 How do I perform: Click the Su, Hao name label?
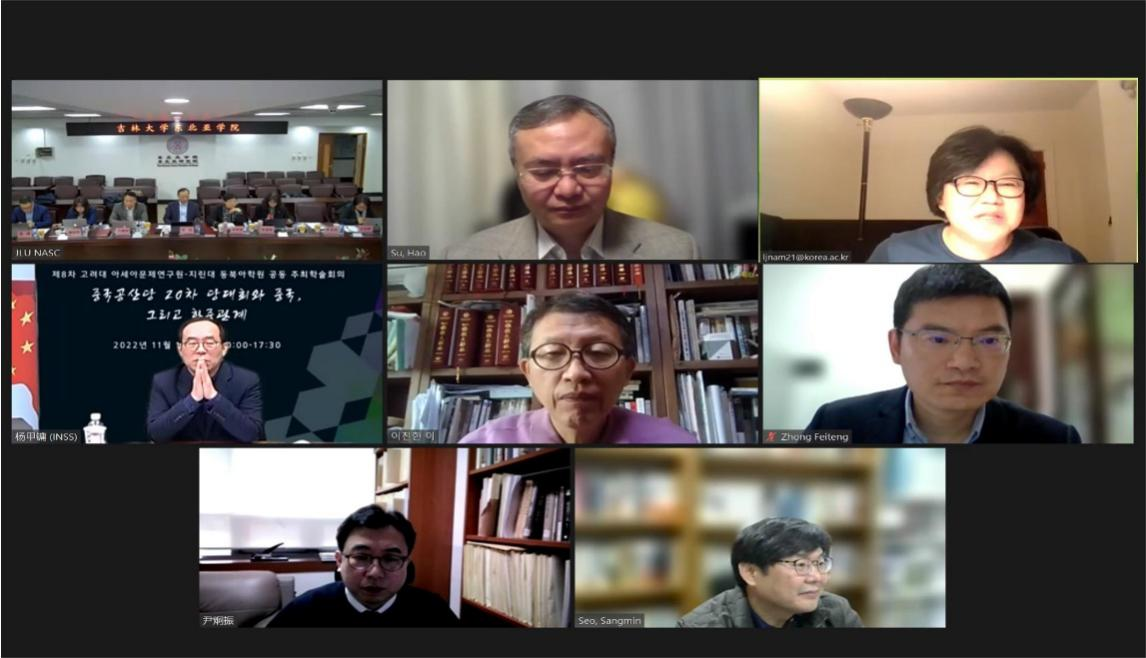(x=408, y=253)
